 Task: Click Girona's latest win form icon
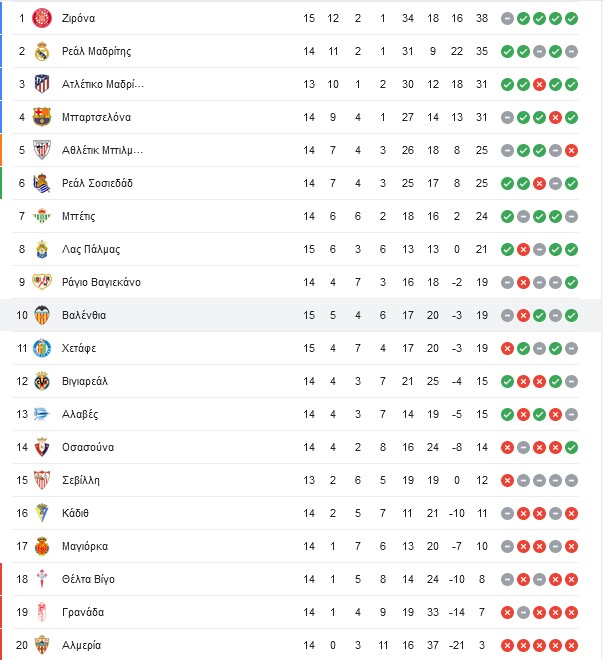571,19
